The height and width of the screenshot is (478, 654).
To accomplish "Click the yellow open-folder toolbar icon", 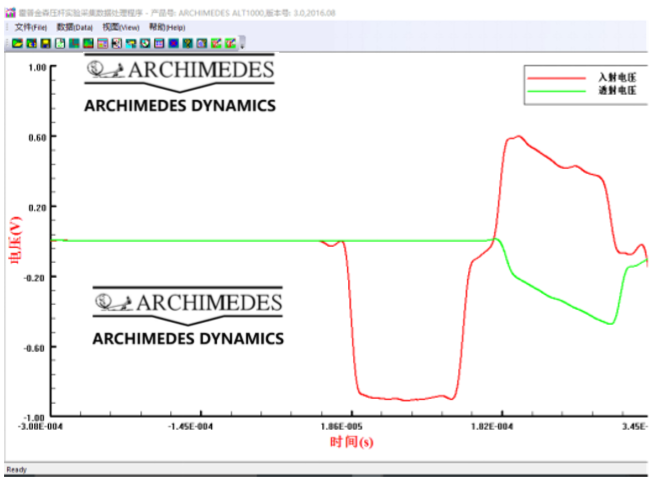I will pyautogui.click(x=18, y=43).
